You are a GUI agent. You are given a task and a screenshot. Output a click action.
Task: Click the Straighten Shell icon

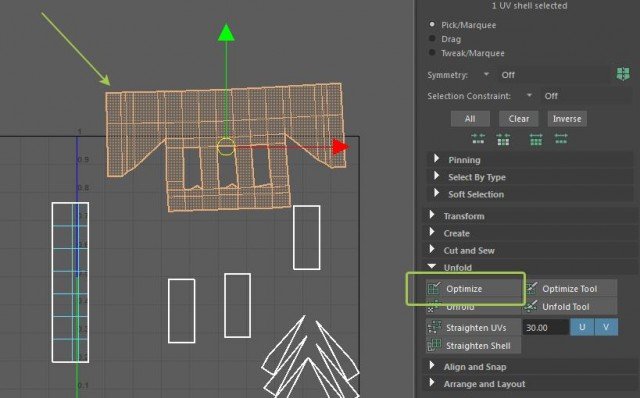tap(434, 345)
